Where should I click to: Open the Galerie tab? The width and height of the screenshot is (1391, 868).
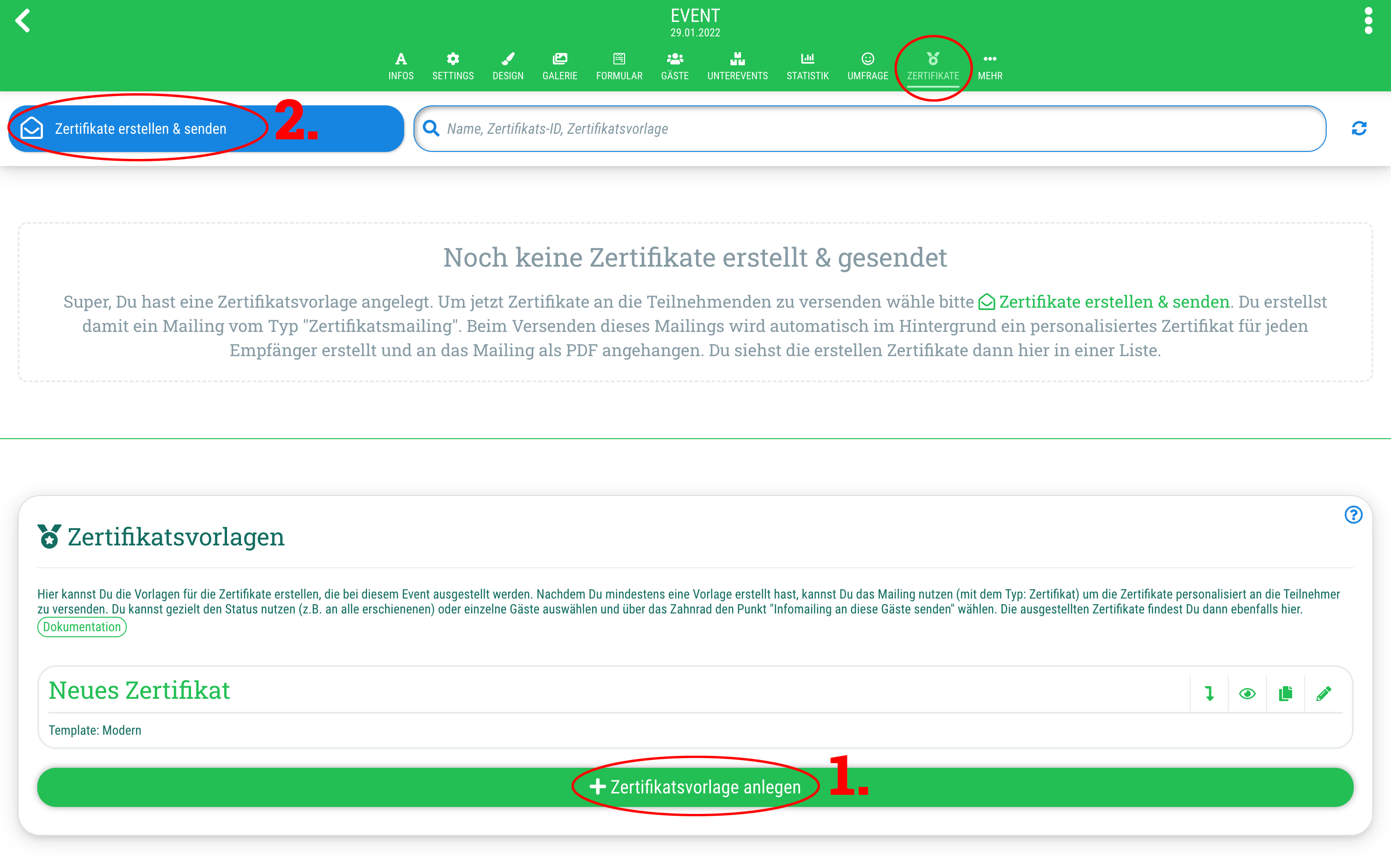pyautogui.click(x=560, y=66)
